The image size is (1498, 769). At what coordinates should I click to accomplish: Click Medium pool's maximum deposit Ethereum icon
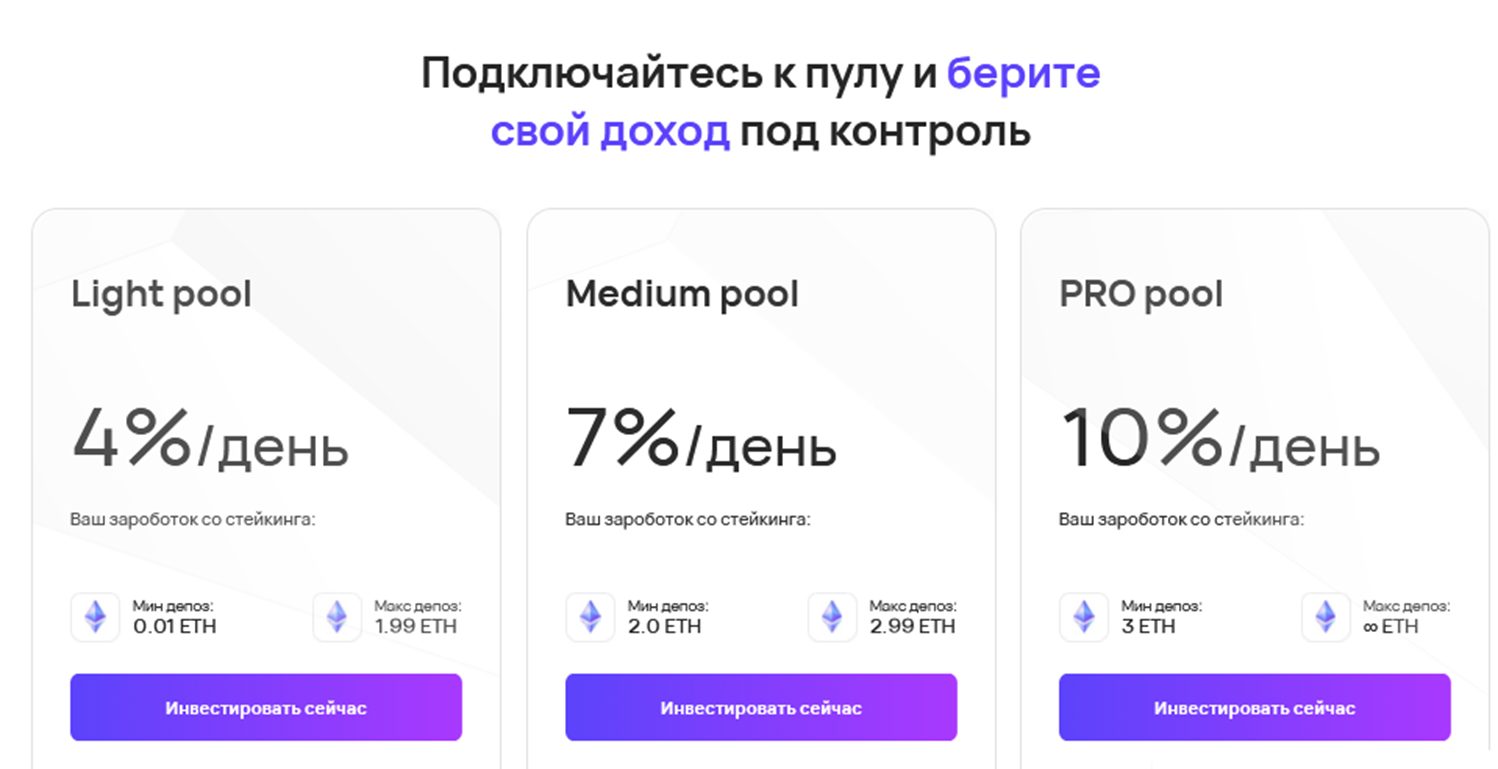click(x=832, y=617)
